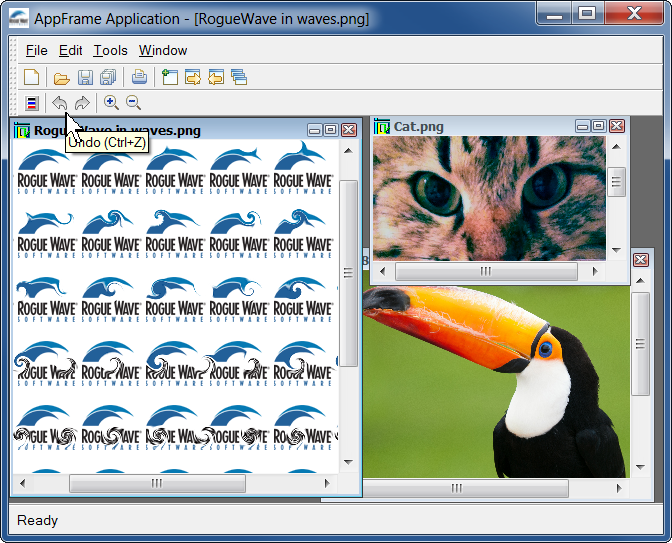The height and width of the screenshot is (543, 672).
Task: Click scroll left arrow in RogueWave window
Action: pos(22,483)
